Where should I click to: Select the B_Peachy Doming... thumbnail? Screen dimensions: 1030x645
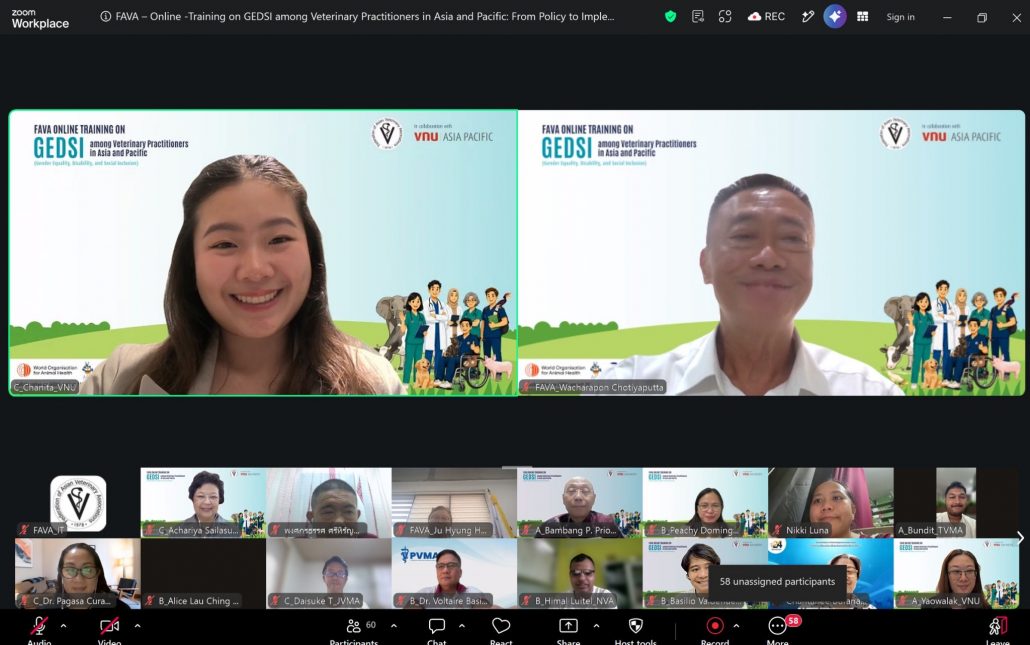[705, 503]
